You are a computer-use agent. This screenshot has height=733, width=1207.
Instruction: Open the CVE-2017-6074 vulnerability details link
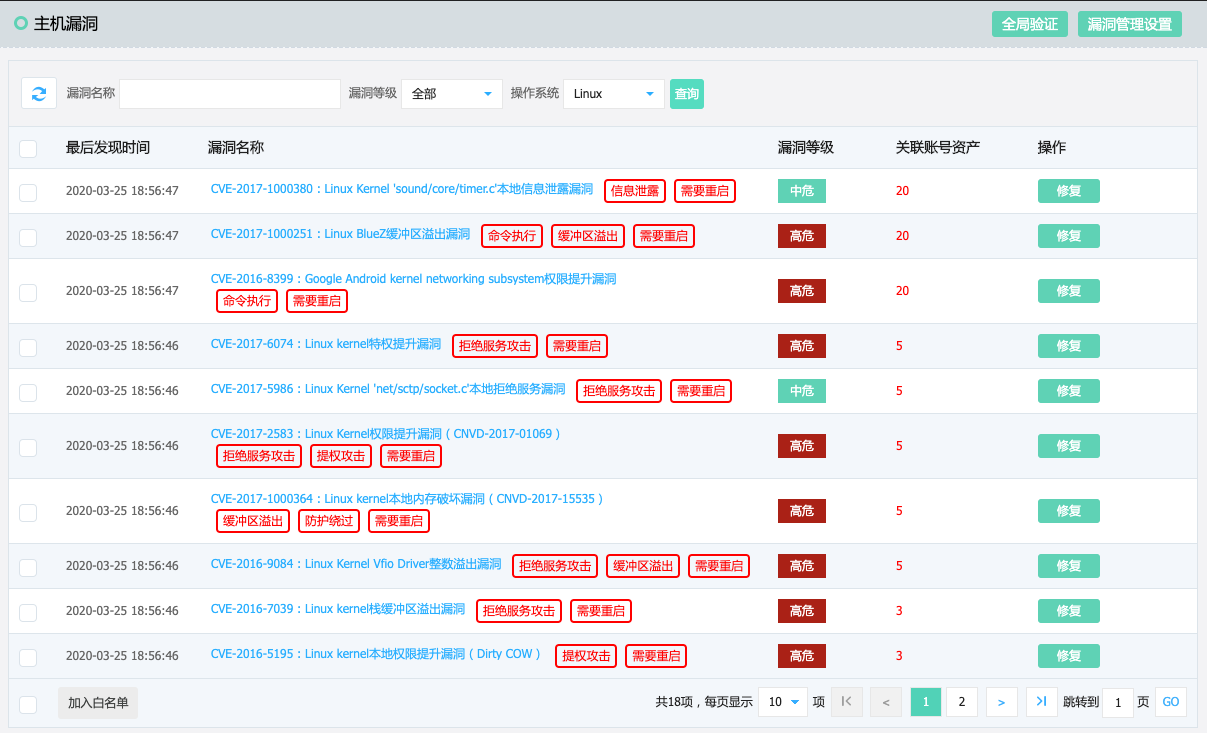pyautogui.click(x=326, y=345)
